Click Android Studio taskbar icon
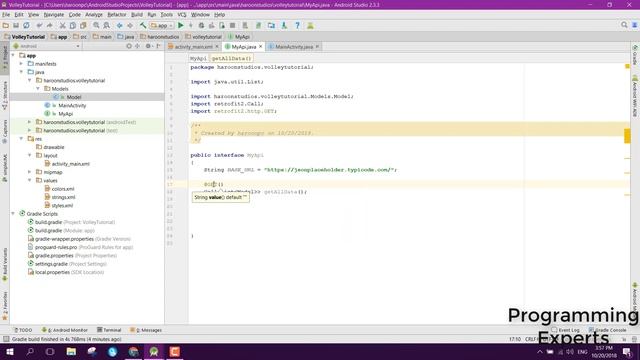Image resolution: width=640 pixels, height=360 pixels. 154,351
